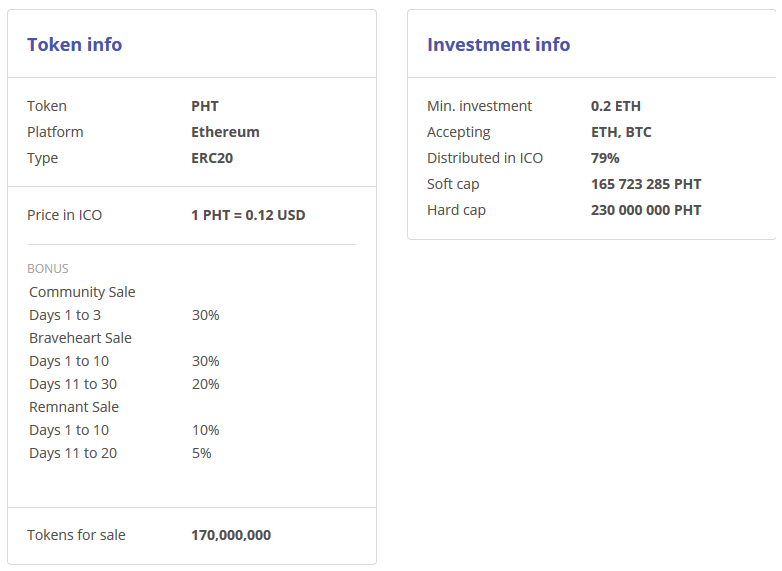Click the Community Sale label
782x571 pixels.
tap(82, 292)
